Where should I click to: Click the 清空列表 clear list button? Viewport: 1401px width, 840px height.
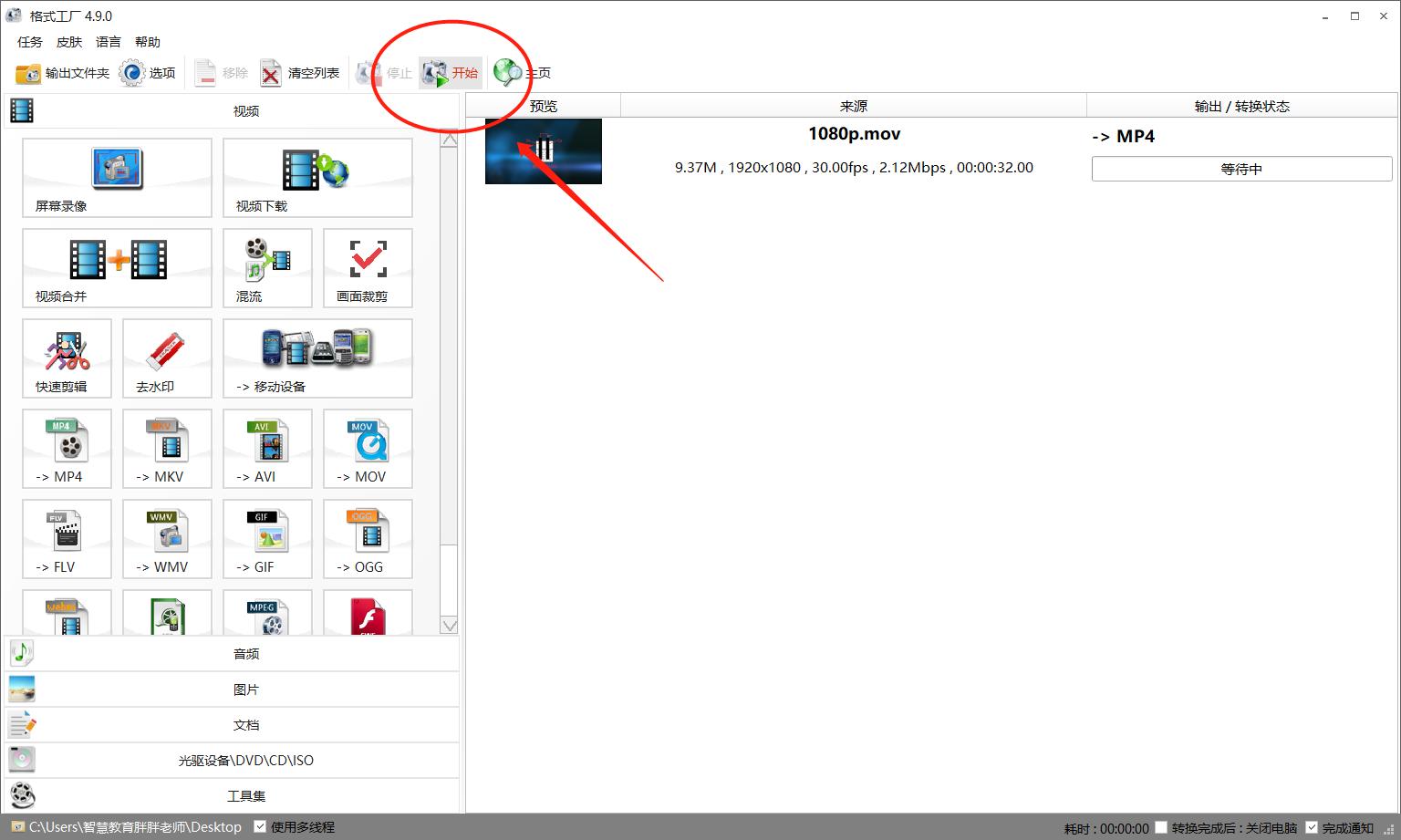pyautogui.click(x=299, y=73)
